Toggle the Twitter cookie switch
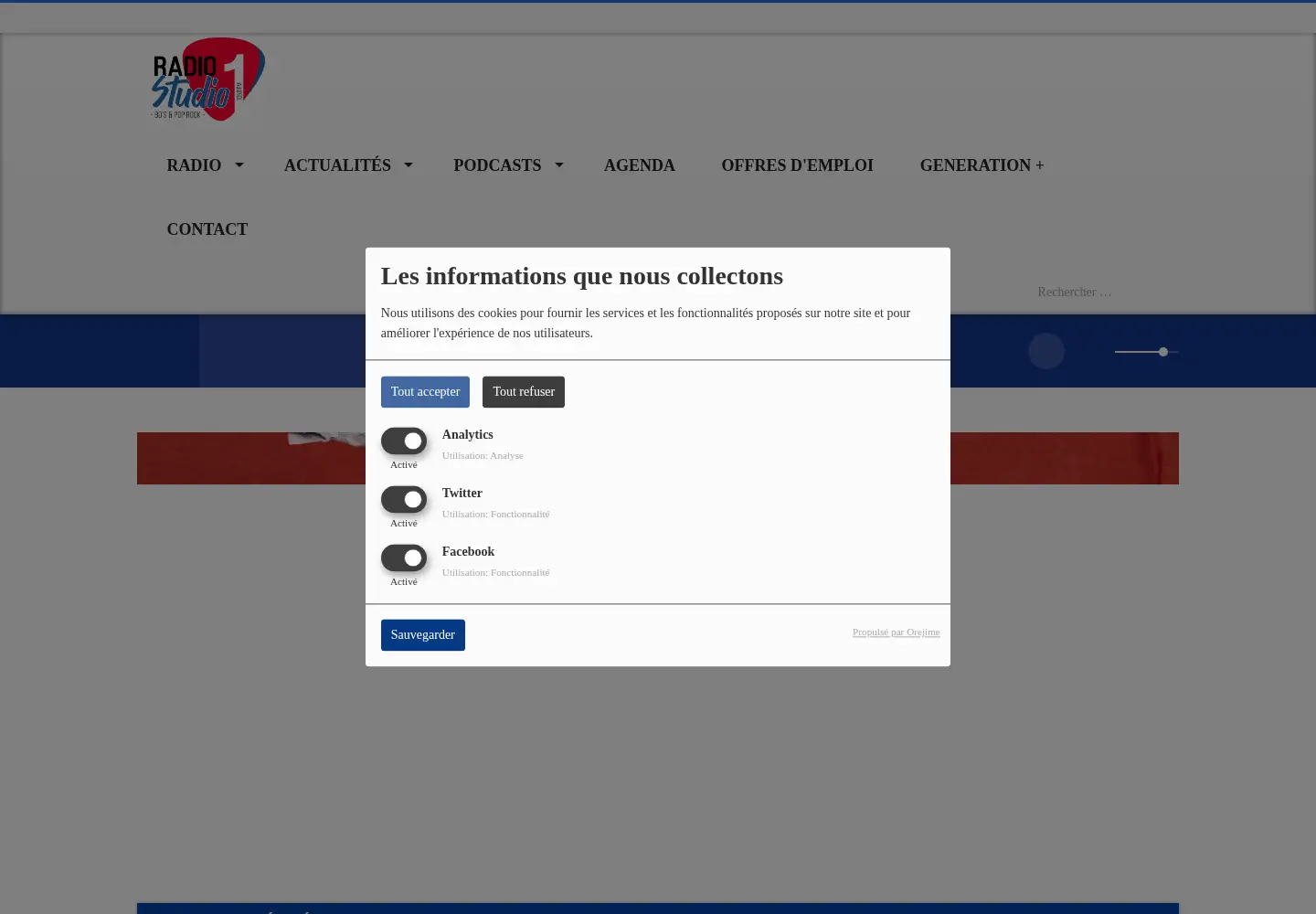Screen dimensions: 1316x914 (x=404, y=499)
